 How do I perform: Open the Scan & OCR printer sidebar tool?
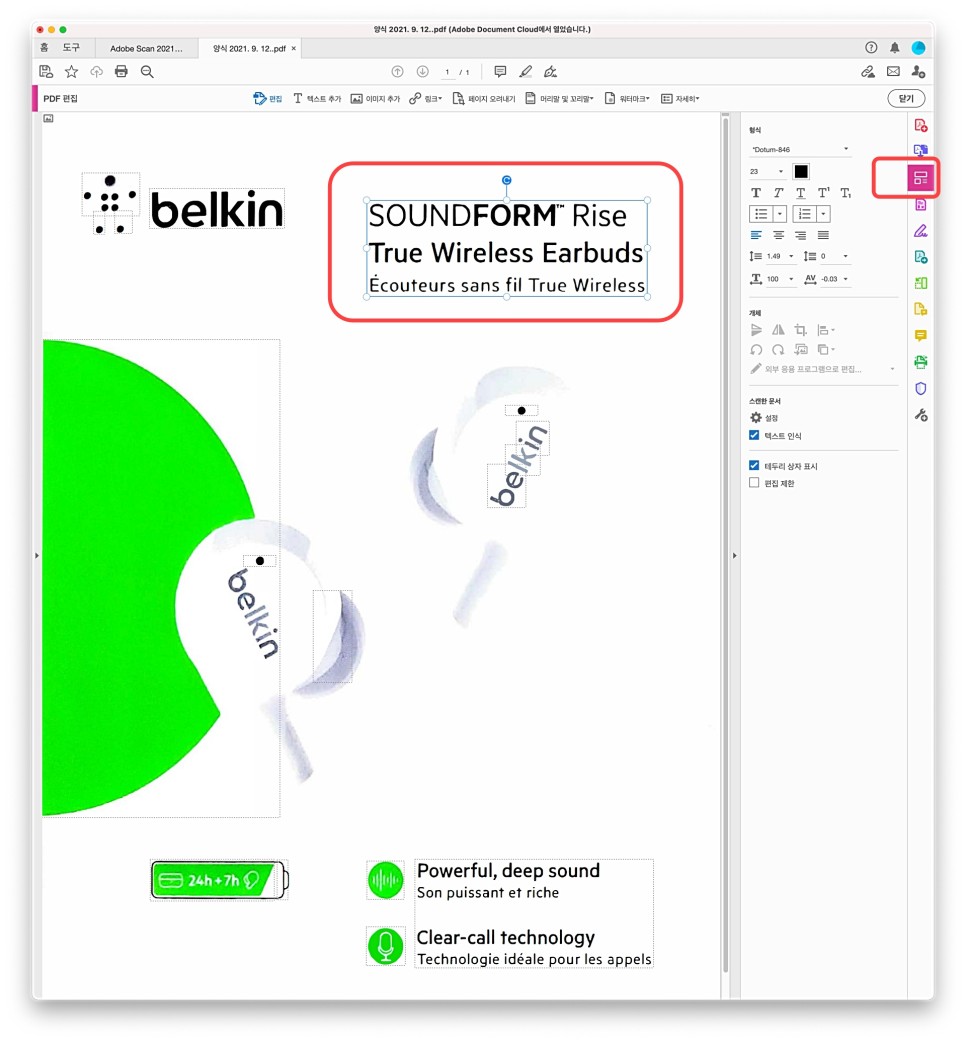click(920, 362)
